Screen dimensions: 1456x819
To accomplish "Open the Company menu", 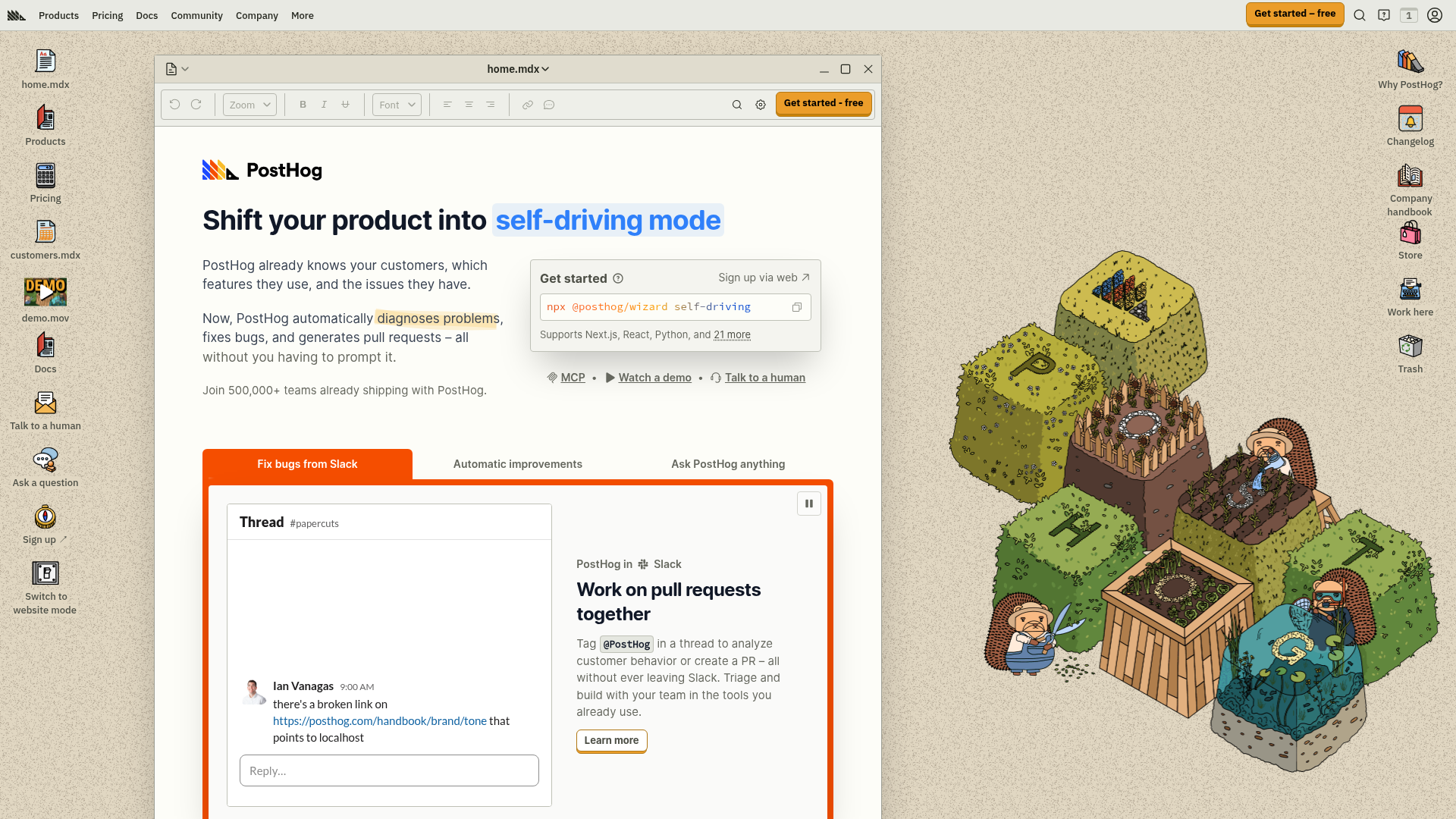I will (256, 15).
